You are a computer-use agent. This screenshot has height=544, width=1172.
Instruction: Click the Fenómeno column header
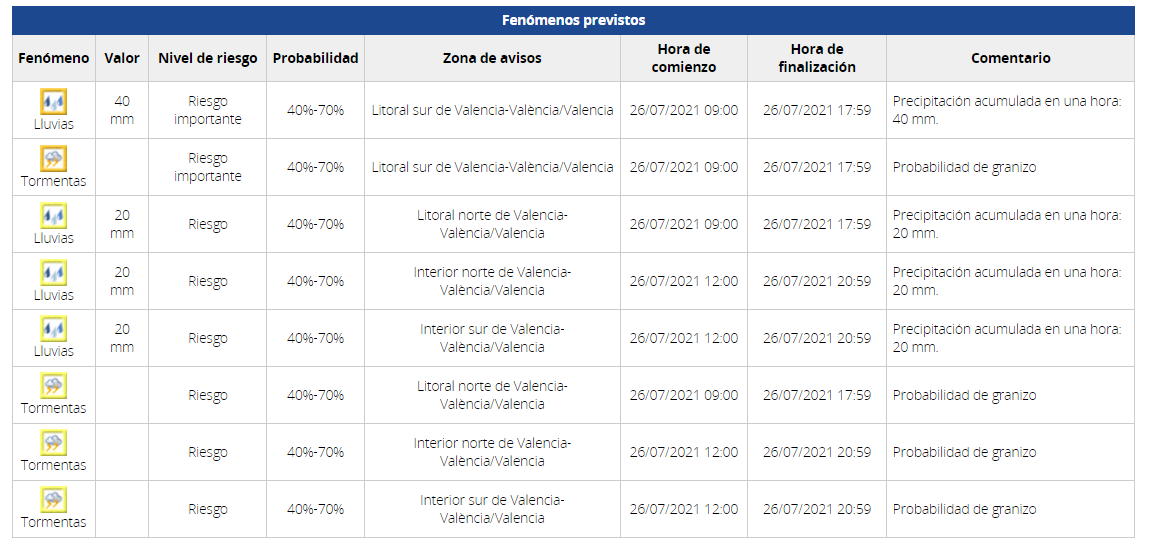(54, 58)
